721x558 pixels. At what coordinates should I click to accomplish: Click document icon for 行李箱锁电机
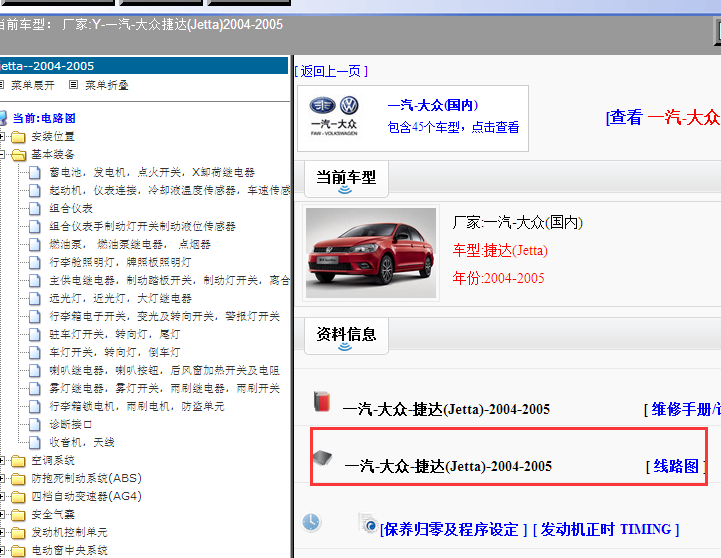pos(35,406)
